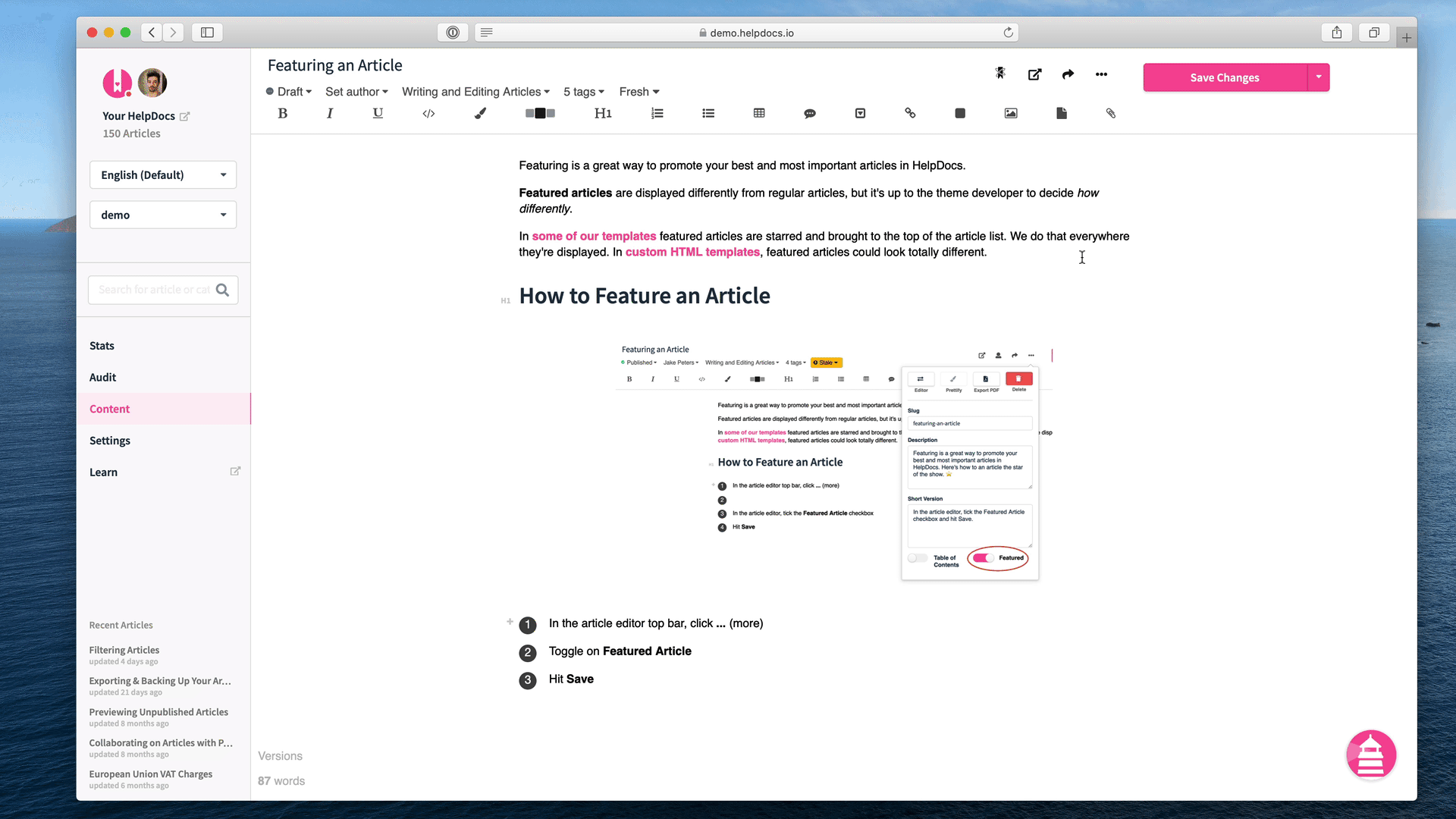Click the bug icon in the top bar
Viewport: 1456px width, 819px height.
[1000, 74]
